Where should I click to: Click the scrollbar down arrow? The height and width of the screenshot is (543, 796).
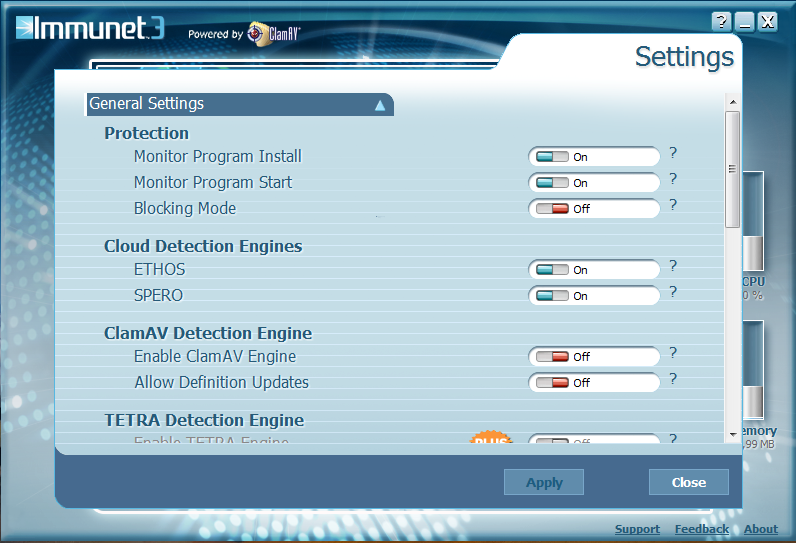tap(733, 434)
